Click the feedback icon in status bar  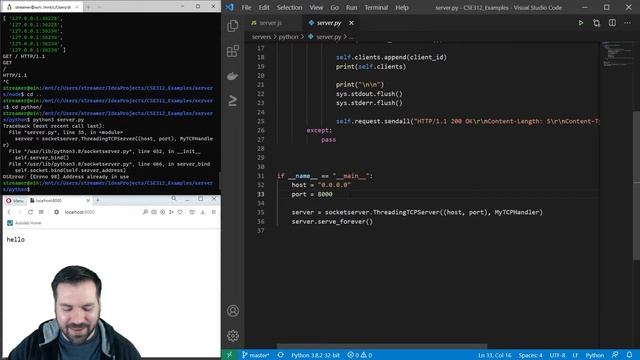pos(615,355)
